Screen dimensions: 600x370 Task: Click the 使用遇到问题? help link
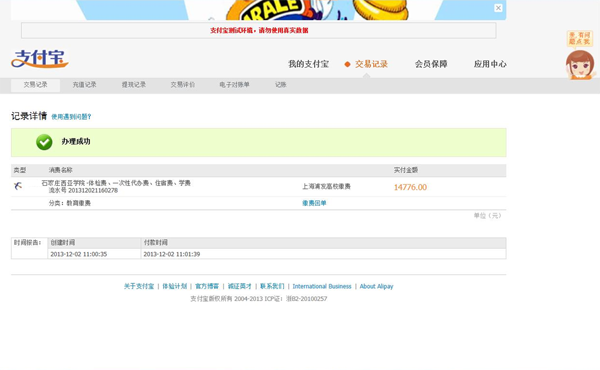[71, 117]
